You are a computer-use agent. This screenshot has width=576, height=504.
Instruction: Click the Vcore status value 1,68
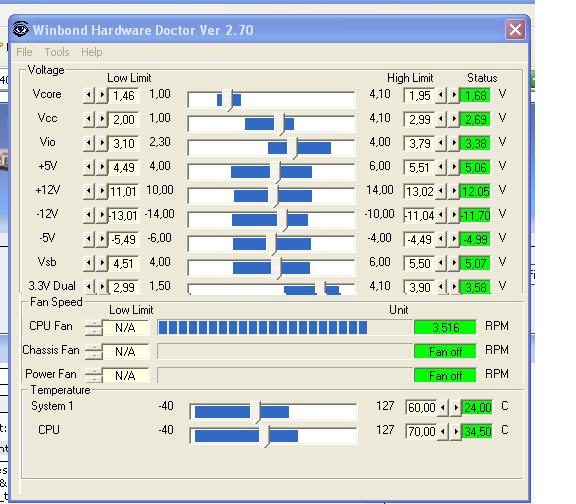(475, 96)
